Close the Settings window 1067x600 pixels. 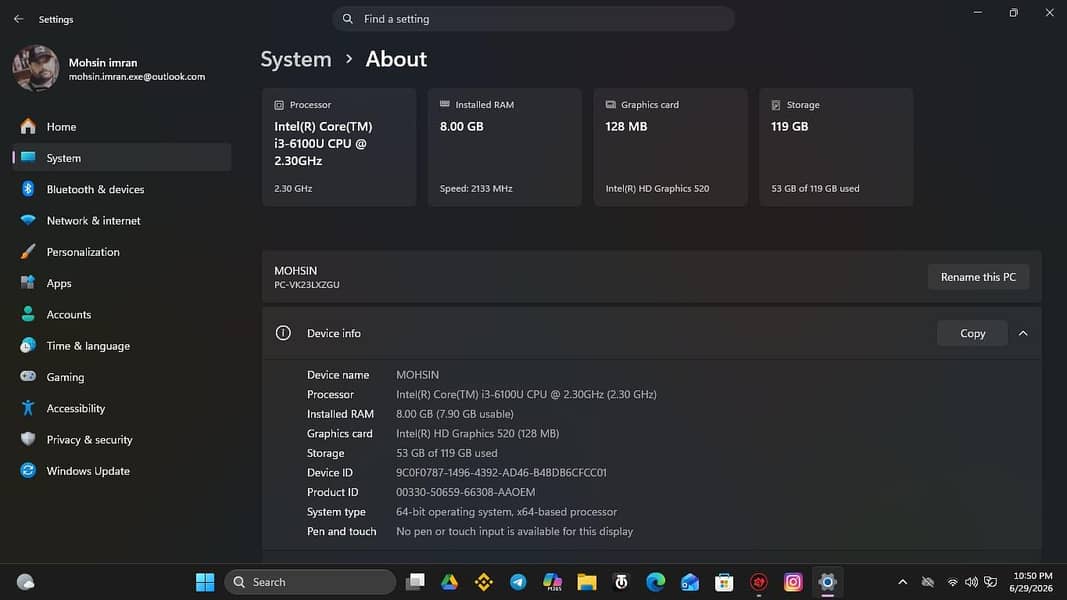[1050, 12]
